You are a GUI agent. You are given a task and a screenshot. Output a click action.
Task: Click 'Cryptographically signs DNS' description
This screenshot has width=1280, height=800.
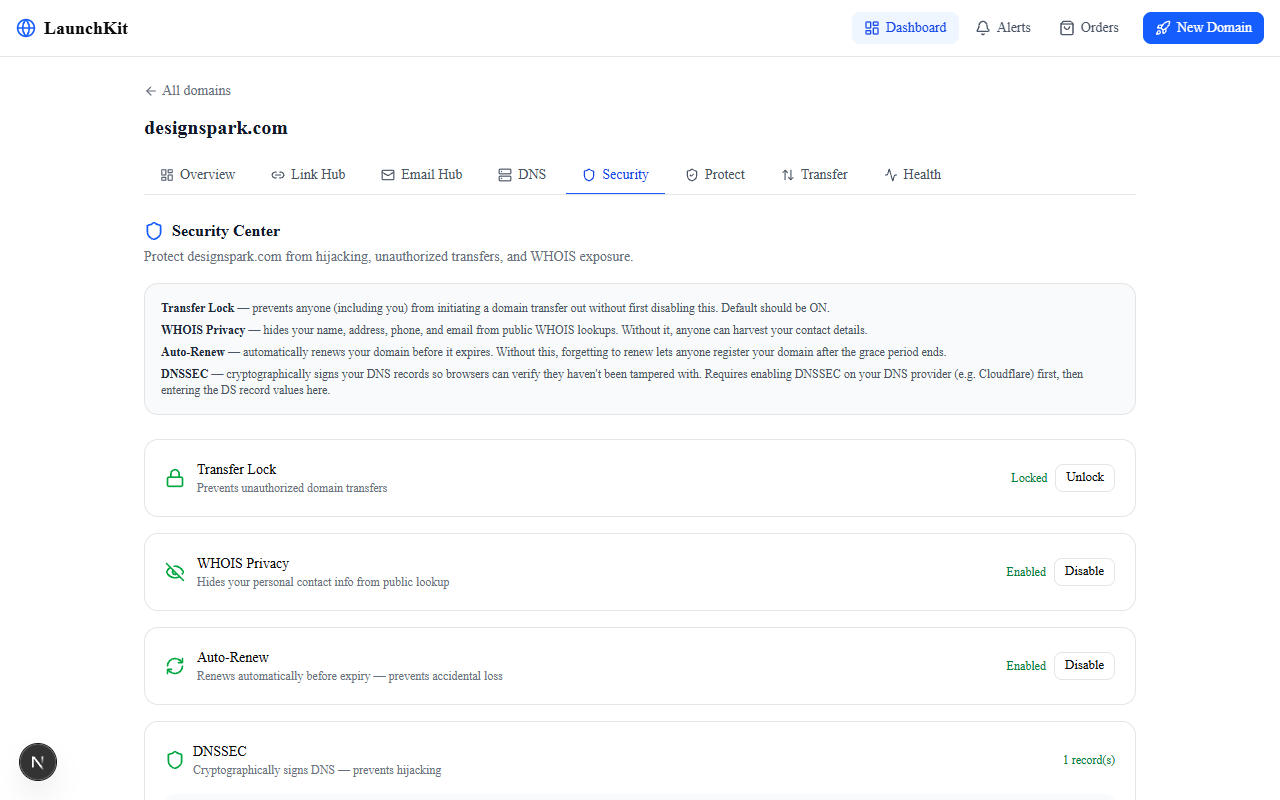317,770
